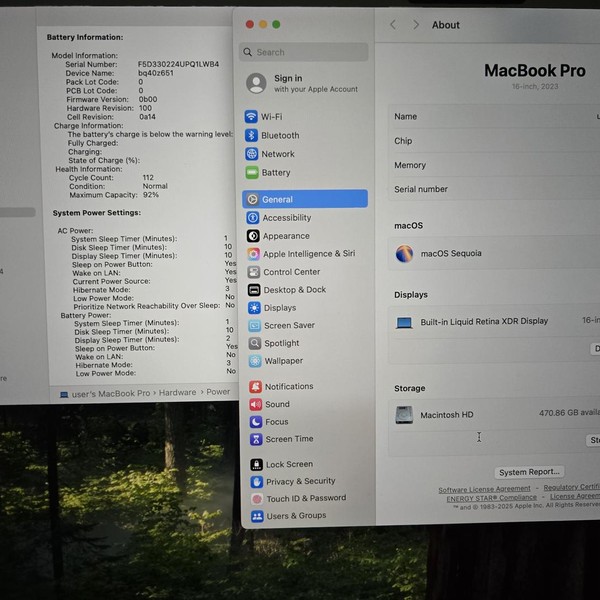Open the Appearance icon
Image resolution: width=600 pixels, height=600 pixels.
pos(253,236)
